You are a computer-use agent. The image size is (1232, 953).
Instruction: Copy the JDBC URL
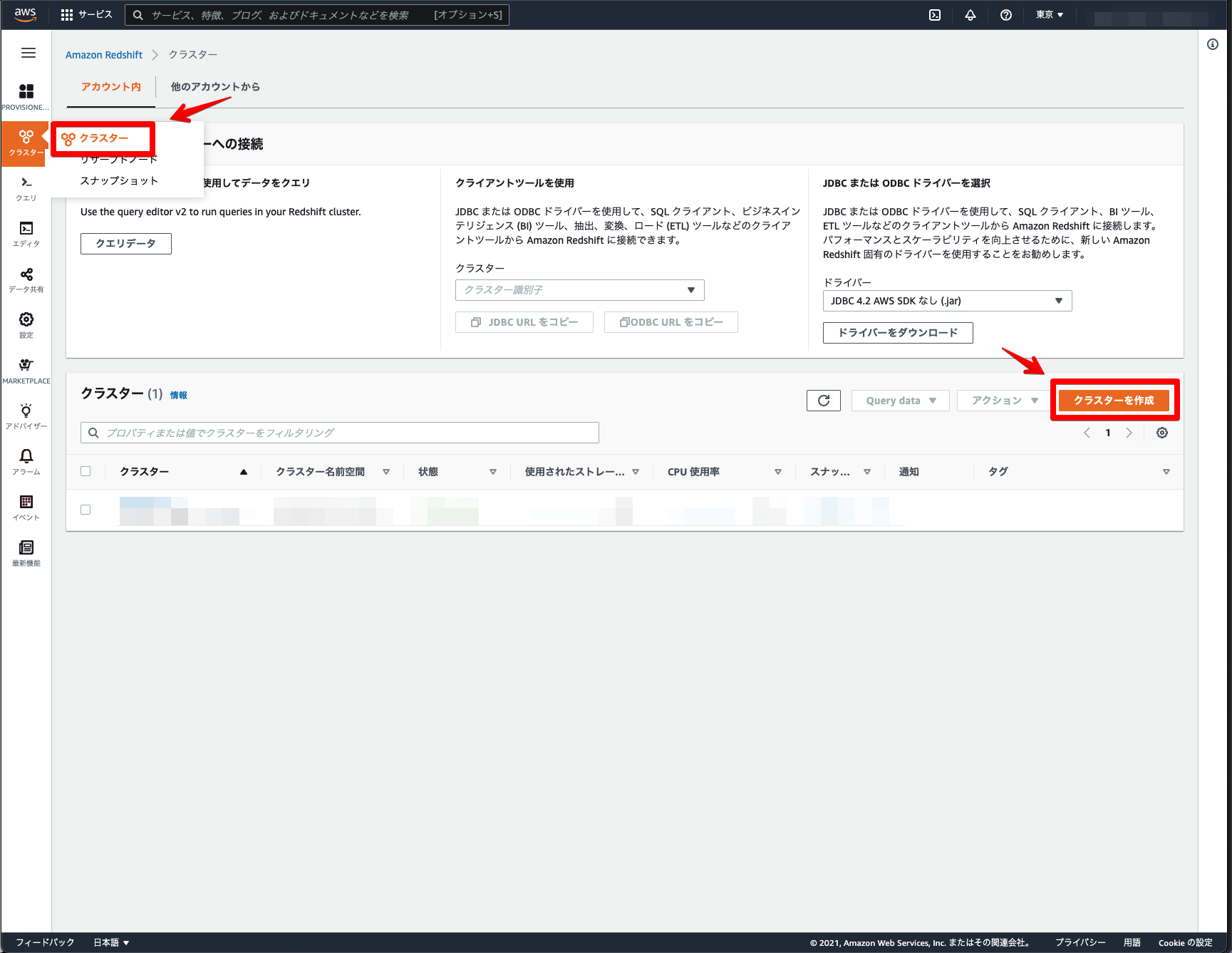(x=524, y=322)
